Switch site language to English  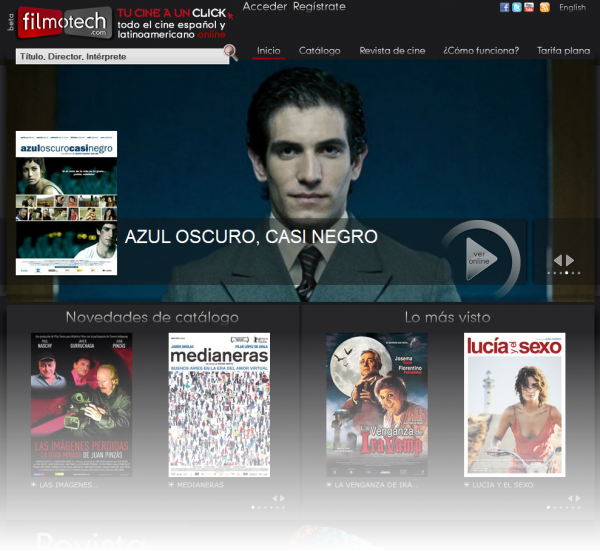click(x=573, y=8)
